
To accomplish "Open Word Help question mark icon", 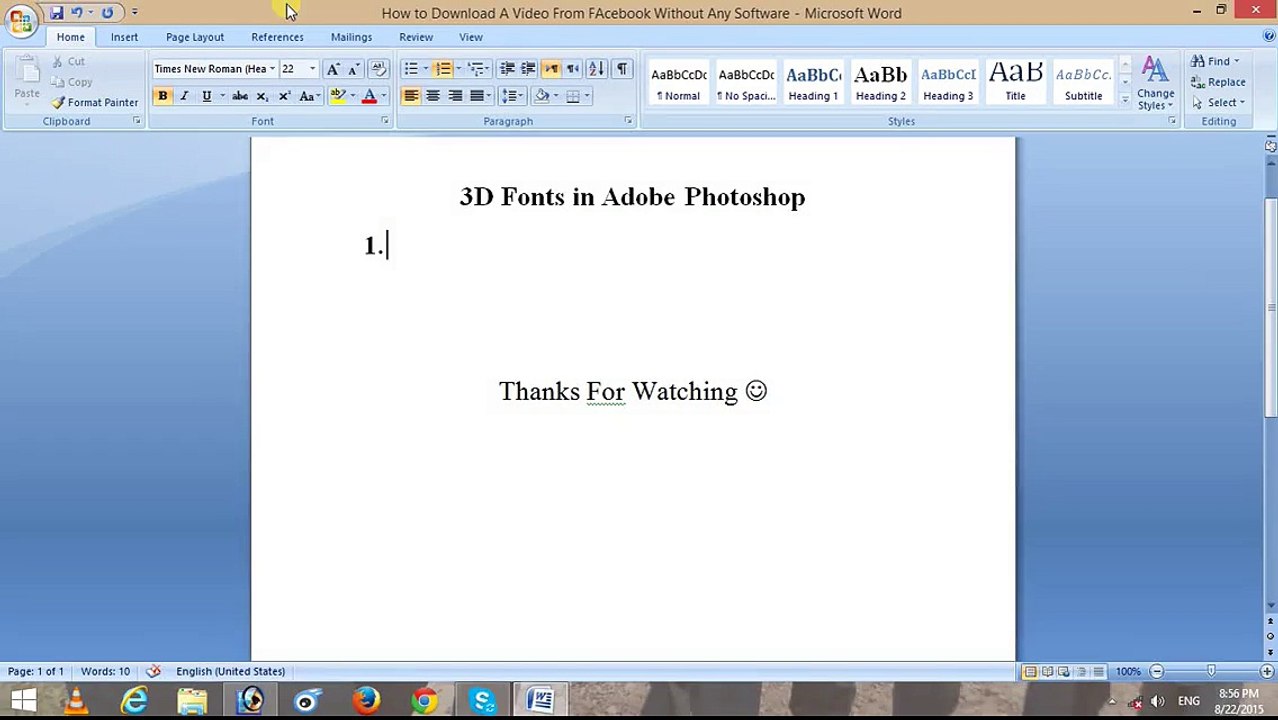I will point(1269,37).
